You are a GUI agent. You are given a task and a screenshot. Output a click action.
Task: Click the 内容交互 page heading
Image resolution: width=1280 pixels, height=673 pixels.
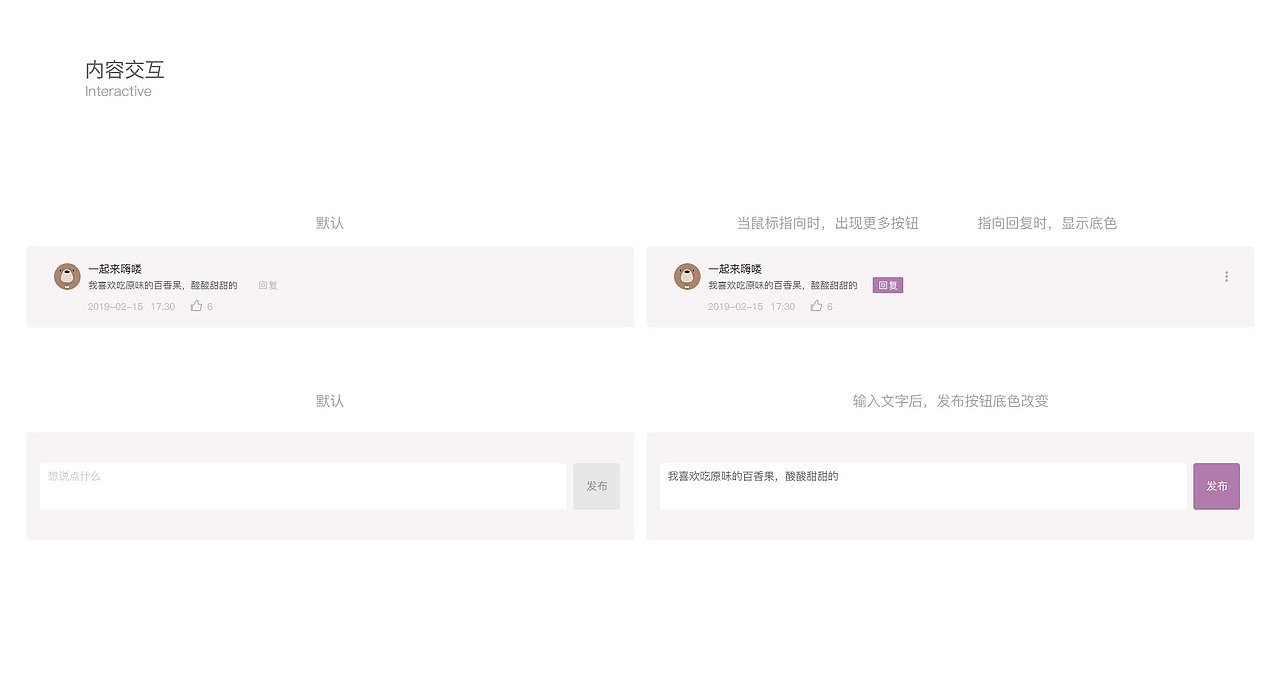pyautogui.click(x=124, y=69)
